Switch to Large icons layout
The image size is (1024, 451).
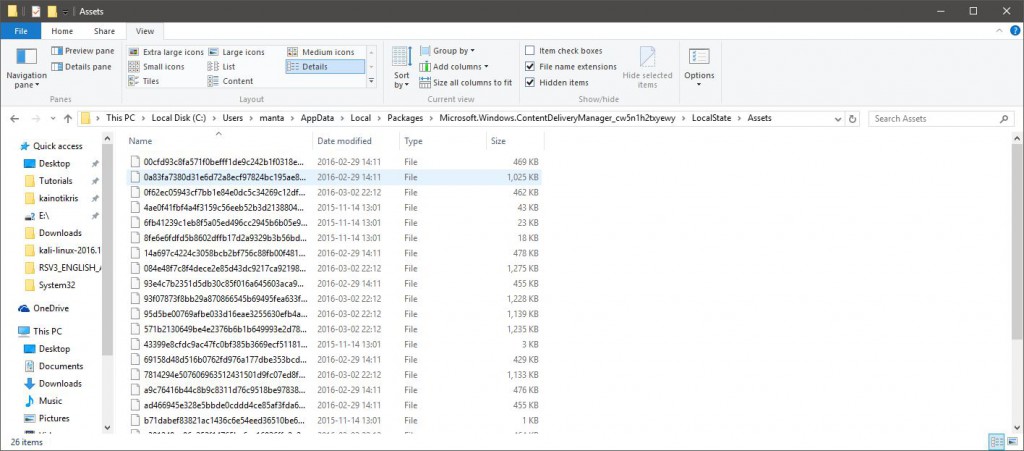tap(236, 52)
